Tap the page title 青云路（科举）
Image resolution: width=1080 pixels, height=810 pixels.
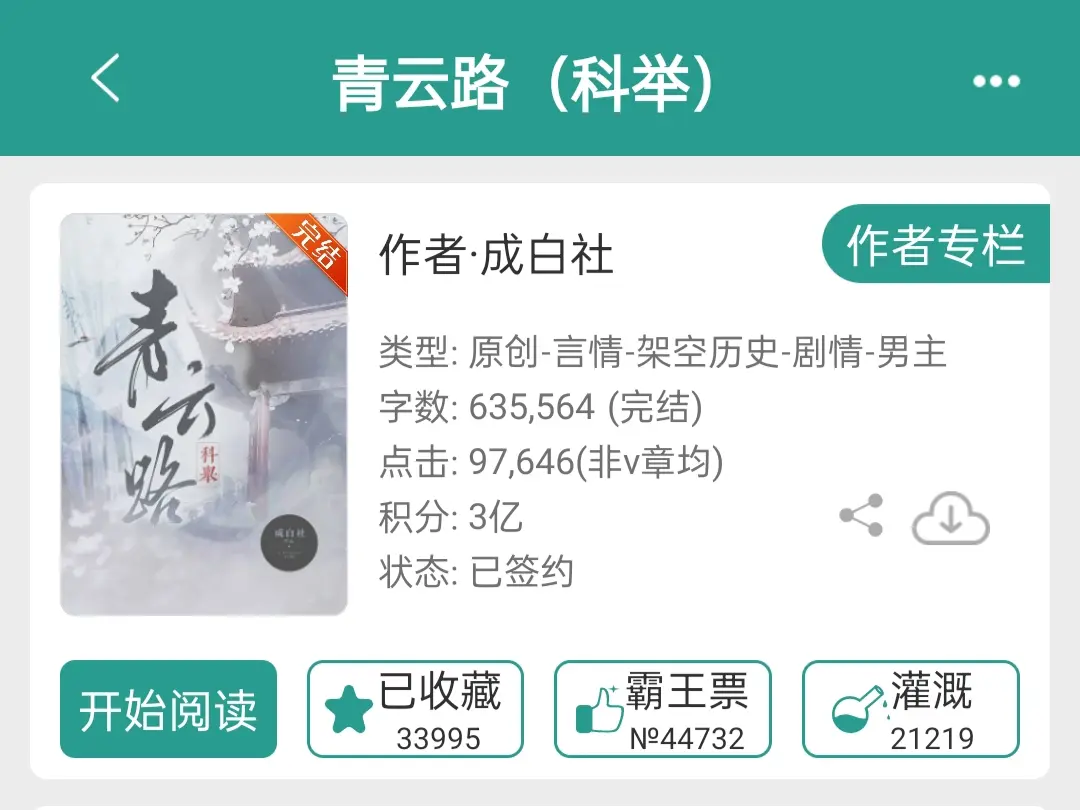point(523,83)
